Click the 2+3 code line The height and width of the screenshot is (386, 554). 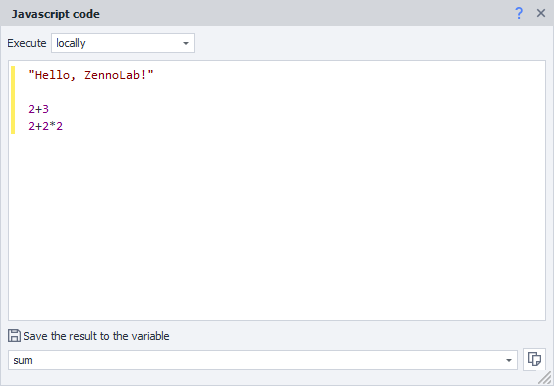[x=39, y=109]
